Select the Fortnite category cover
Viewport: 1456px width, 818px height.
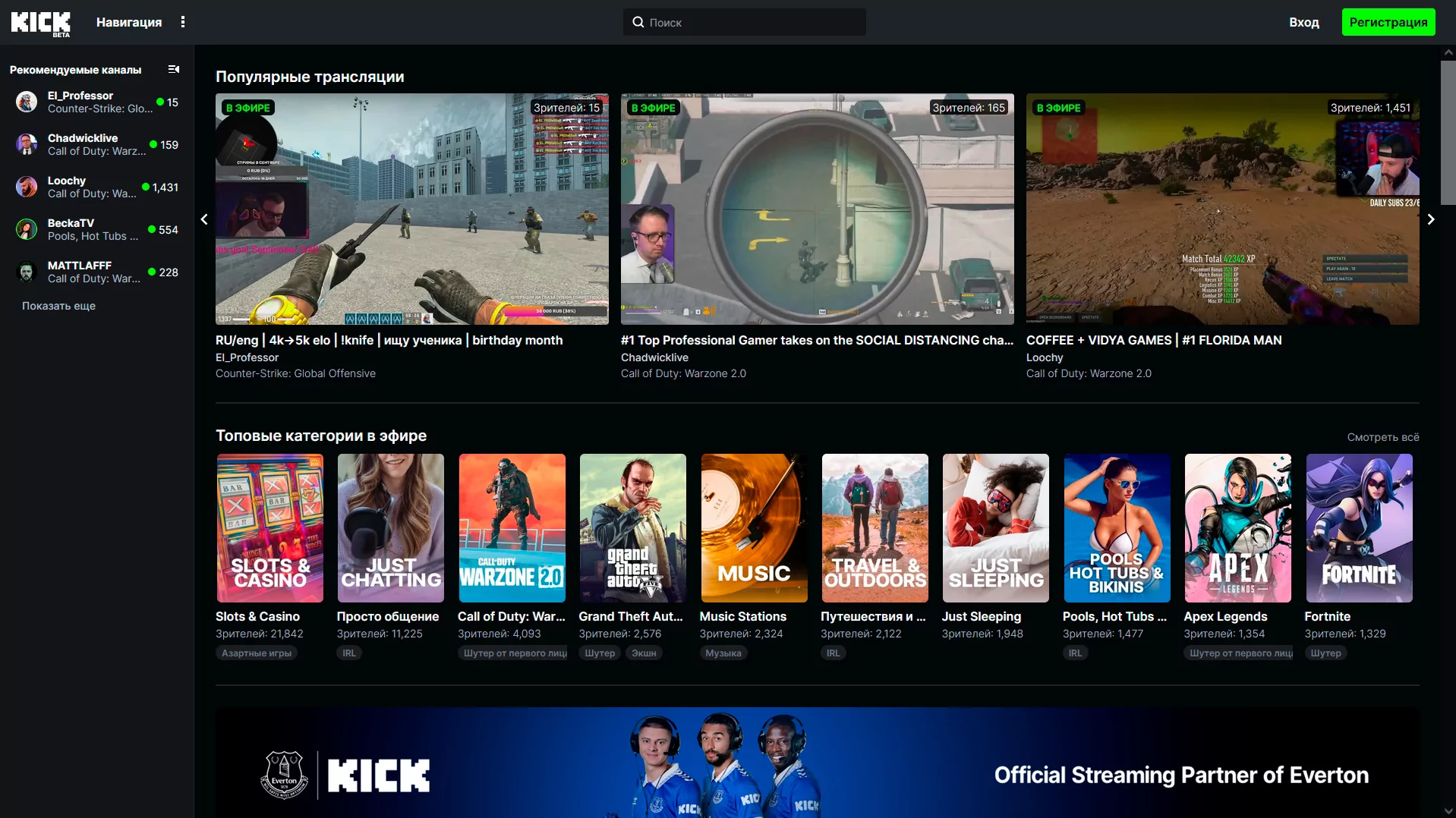click(x=1360, y=528)
